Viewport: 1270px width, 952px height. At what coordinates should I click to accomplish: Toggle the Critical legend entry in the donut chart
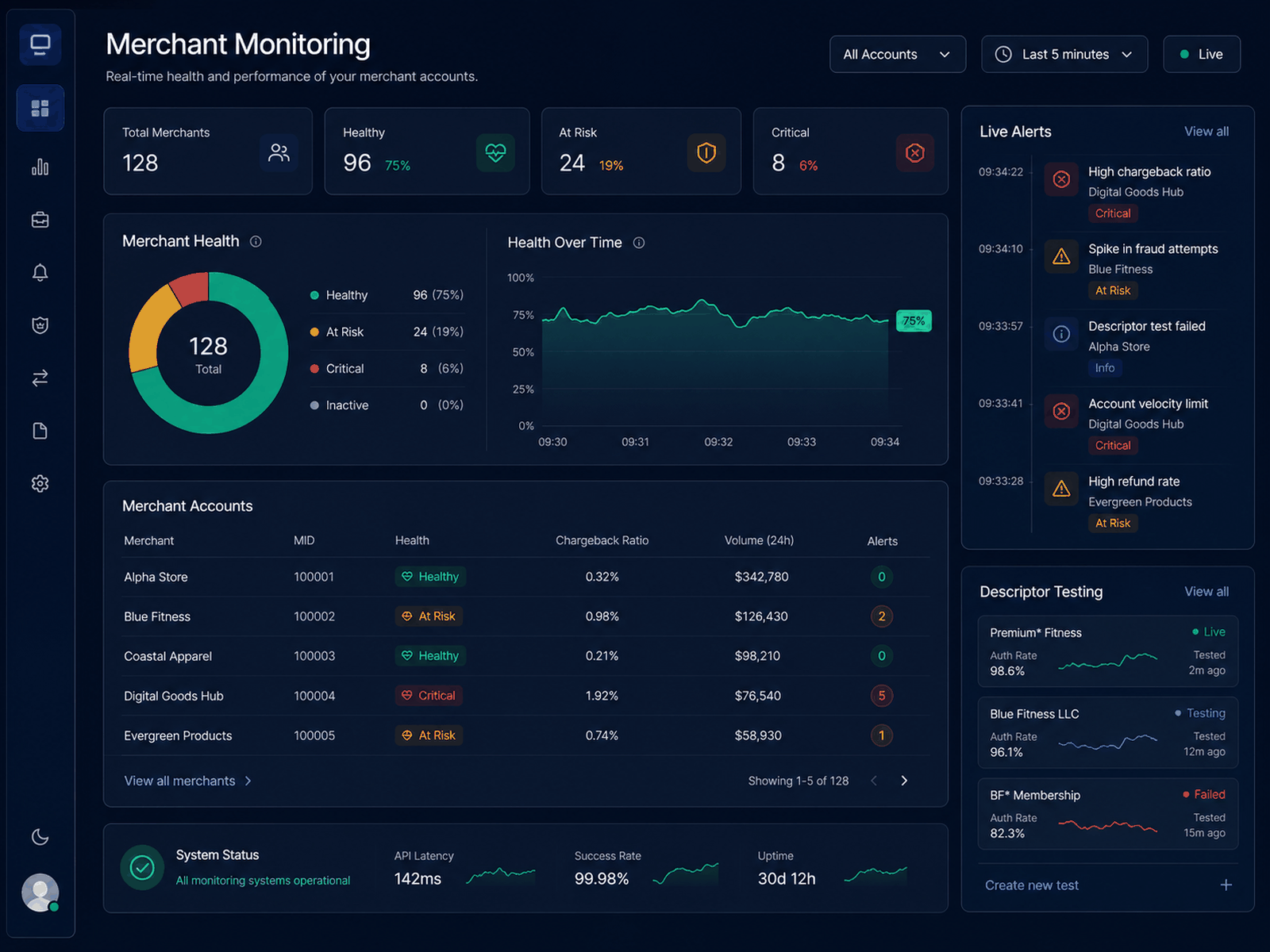tap(387, 369)
